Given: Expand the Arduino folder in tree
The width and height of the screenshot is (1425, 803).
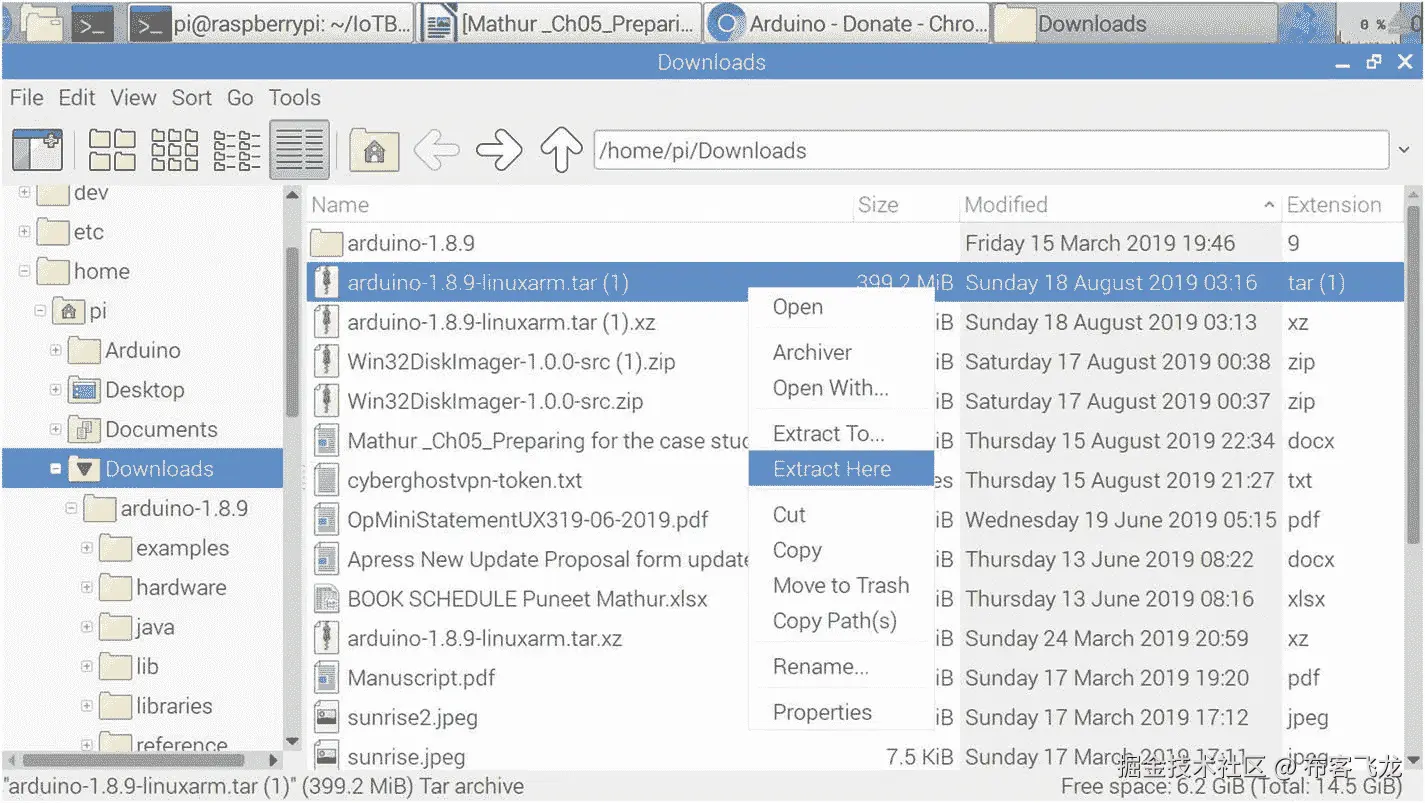Looking at the screenshot, I should pos(56,351).
